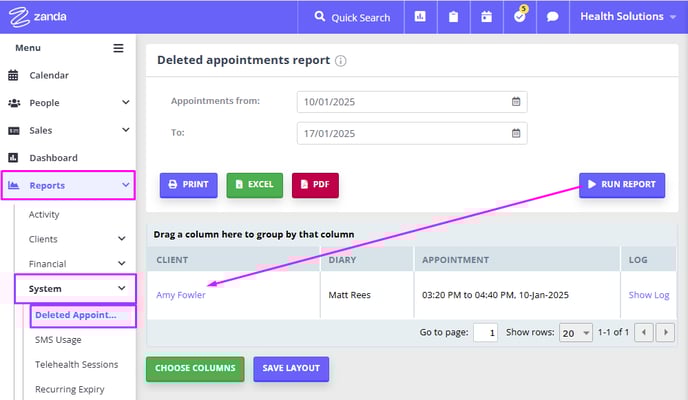Collapse the System reports chevron
This screenshot has height=400, width=688.
[122, 288]
